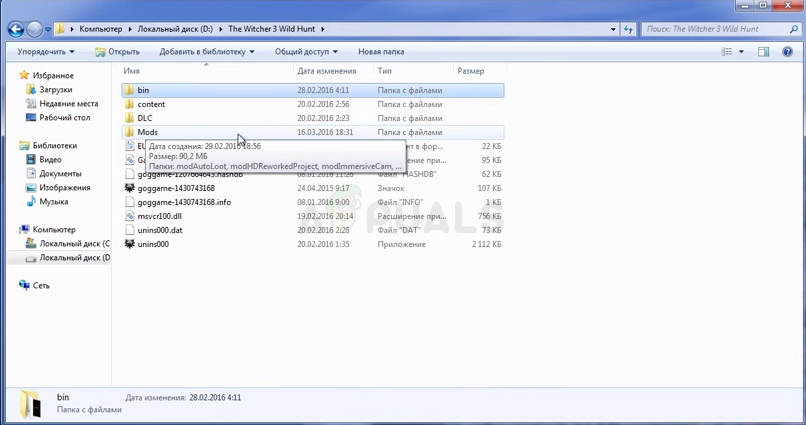Click the Mods folder icon

[x=130, y=132]
